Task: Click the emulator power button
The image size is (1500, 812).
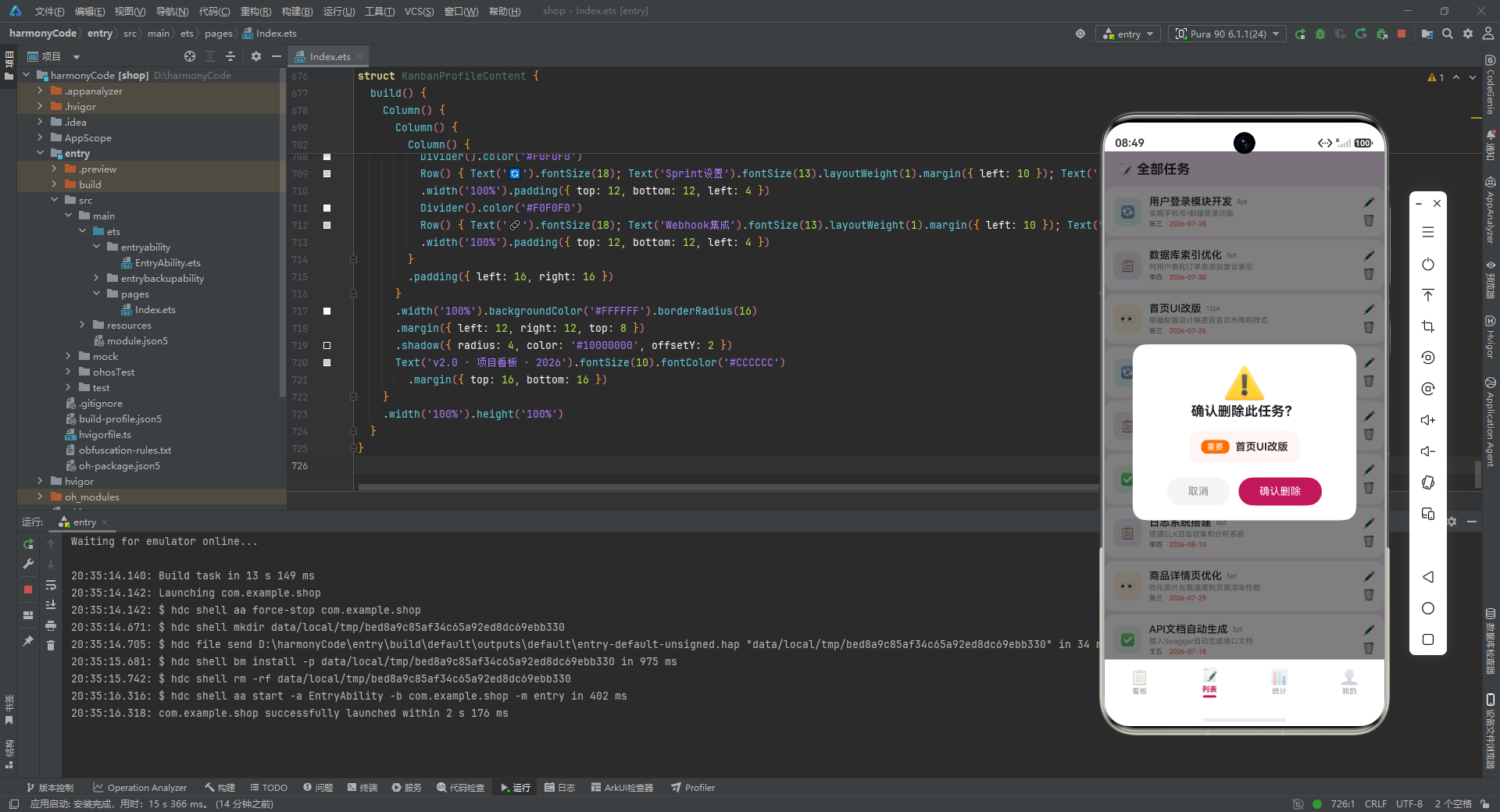Action: click(x=1428, y=264)
